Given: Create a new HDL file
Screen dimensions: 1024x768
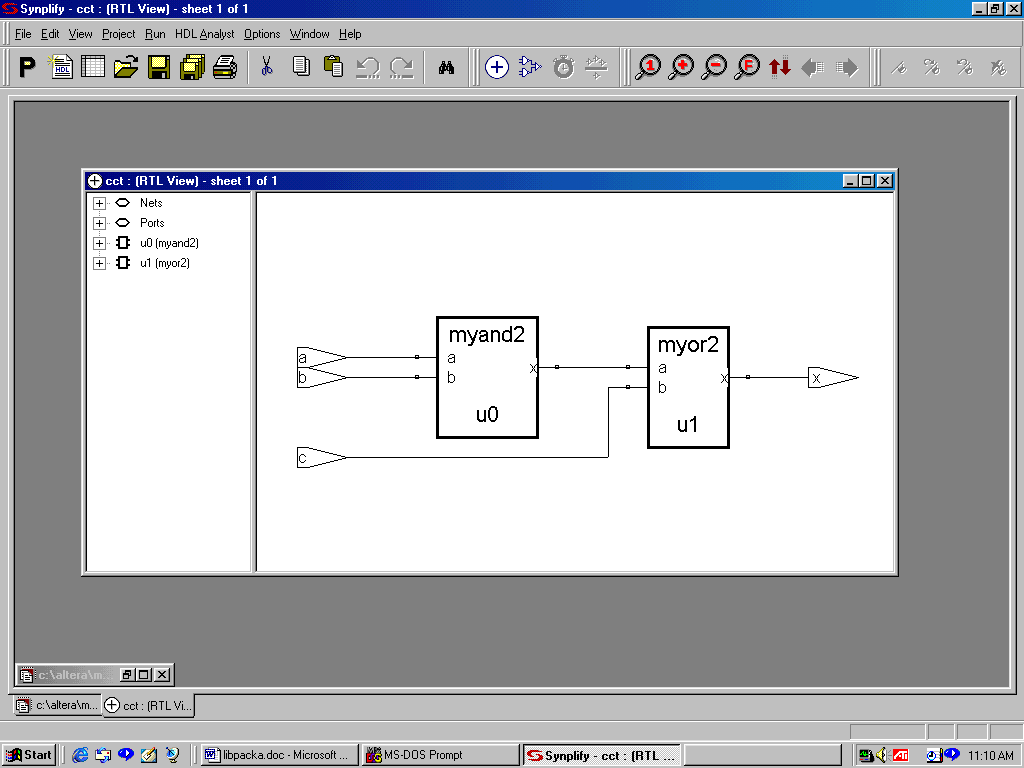Looking at the screenshot, I should pyautogui.click(x=60, y=67).
